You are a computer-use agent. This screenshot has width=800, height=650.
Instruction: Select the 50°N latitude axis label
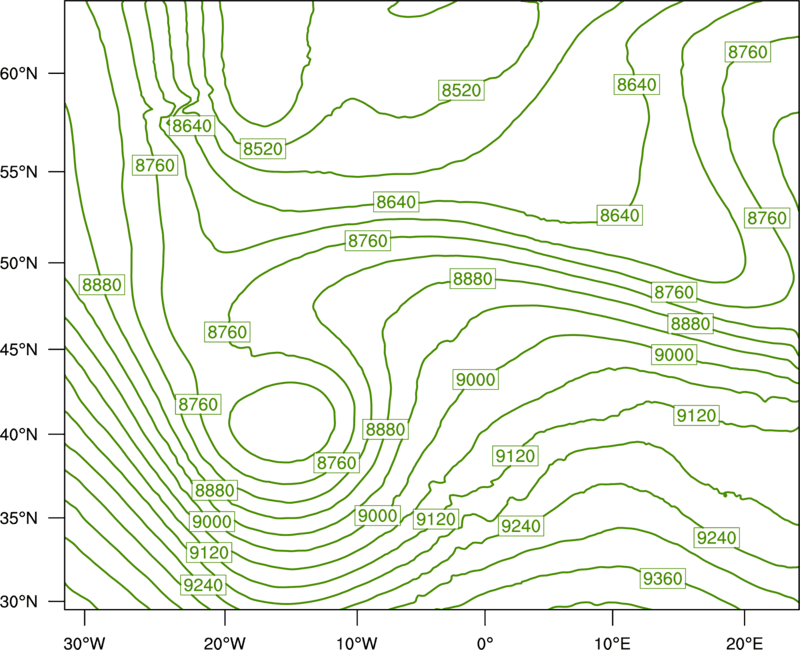point(19,263)
